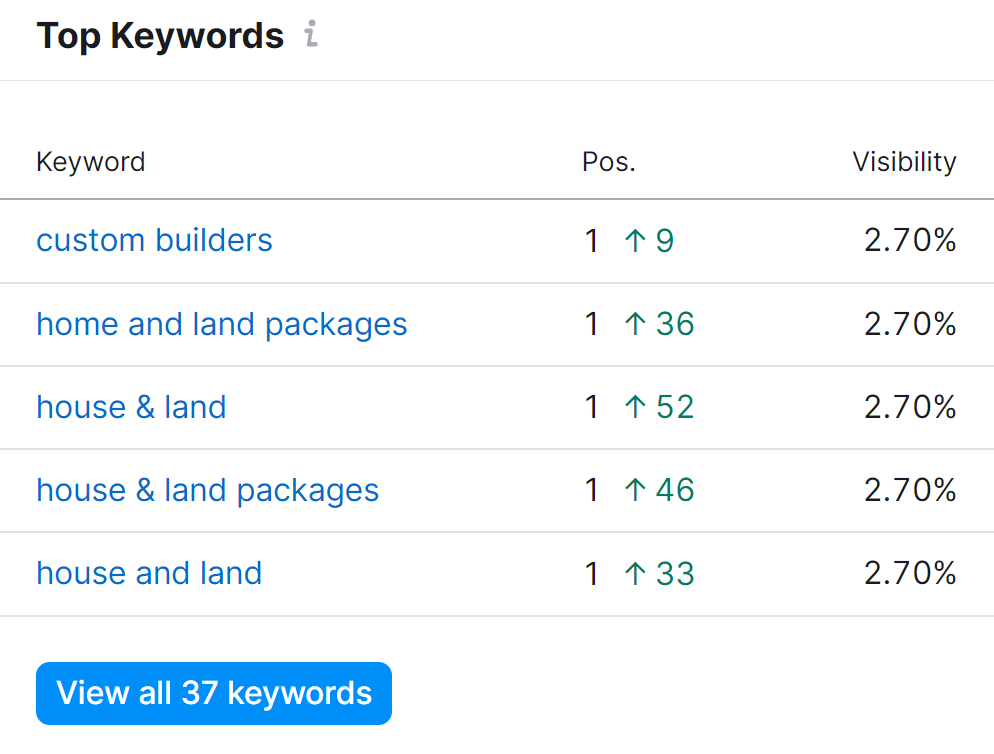The height and width of the screenshot is (754, 994).
Task: Click the up arrow next to 9
Action: click(x=635, y=241)
